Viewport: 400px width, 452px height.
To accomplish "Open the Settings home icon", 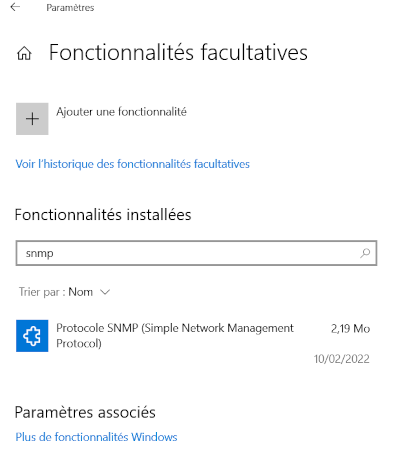I will pos(24,53).
